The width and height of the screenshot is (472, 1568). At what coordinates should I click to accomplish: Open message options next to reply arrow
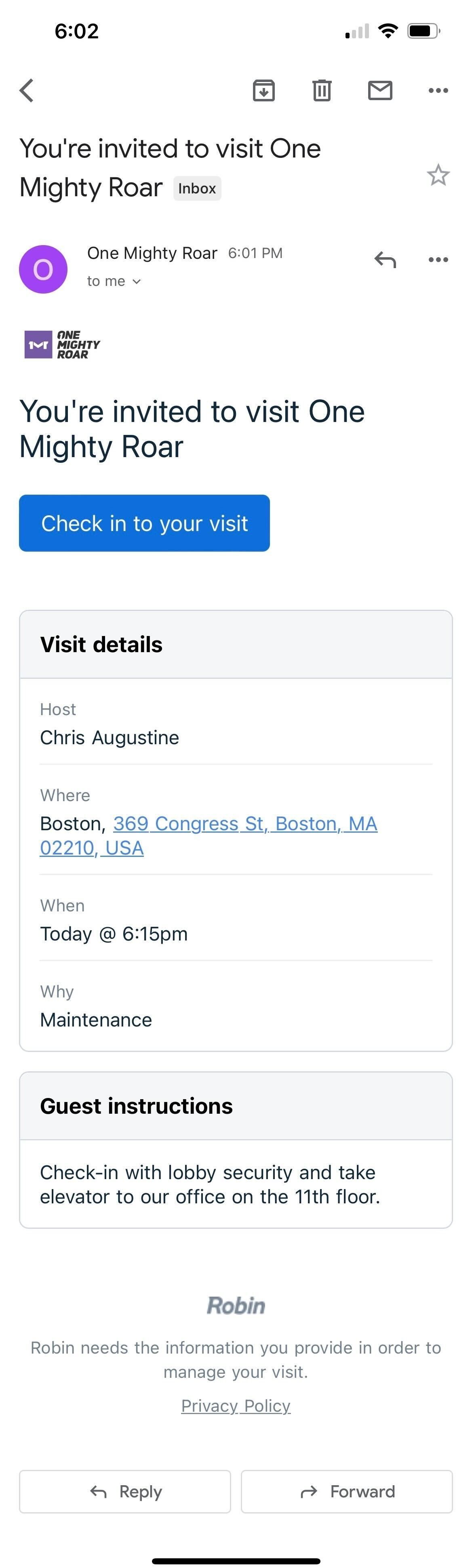(x=438, y=260)
